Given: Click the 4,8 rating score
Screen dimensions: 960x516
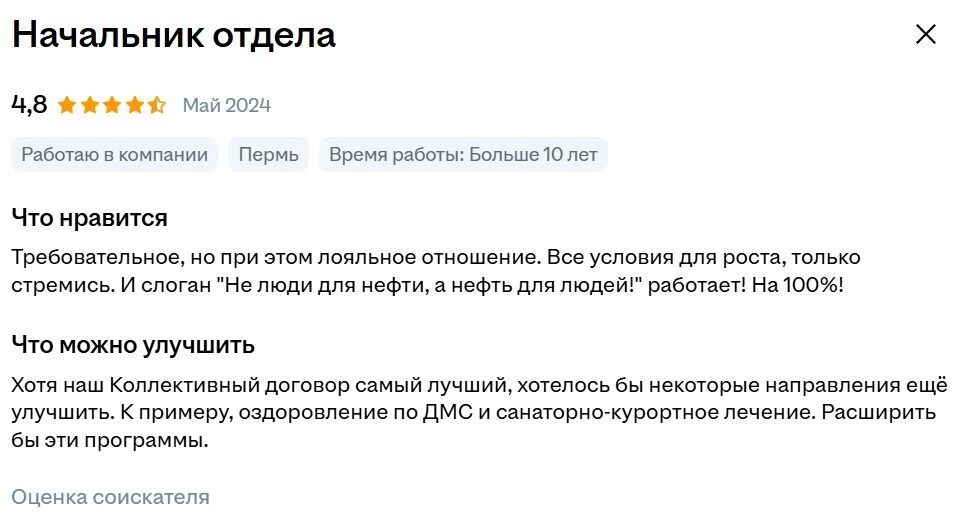Looking at the screenshot, I should [x=29, y=104].
